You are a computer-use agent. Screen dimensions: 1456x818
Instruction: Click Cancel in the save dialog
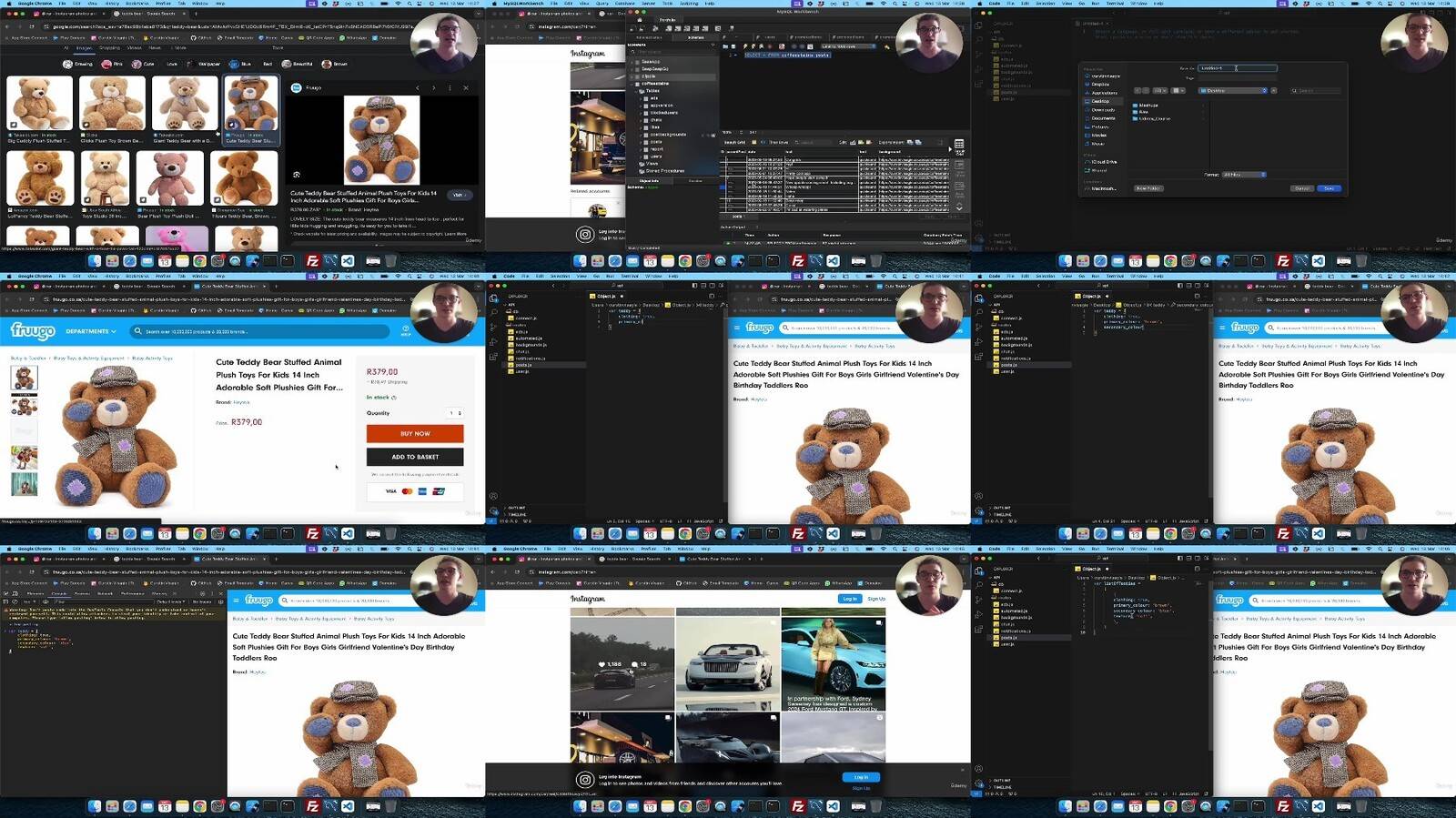(1302, 188)
